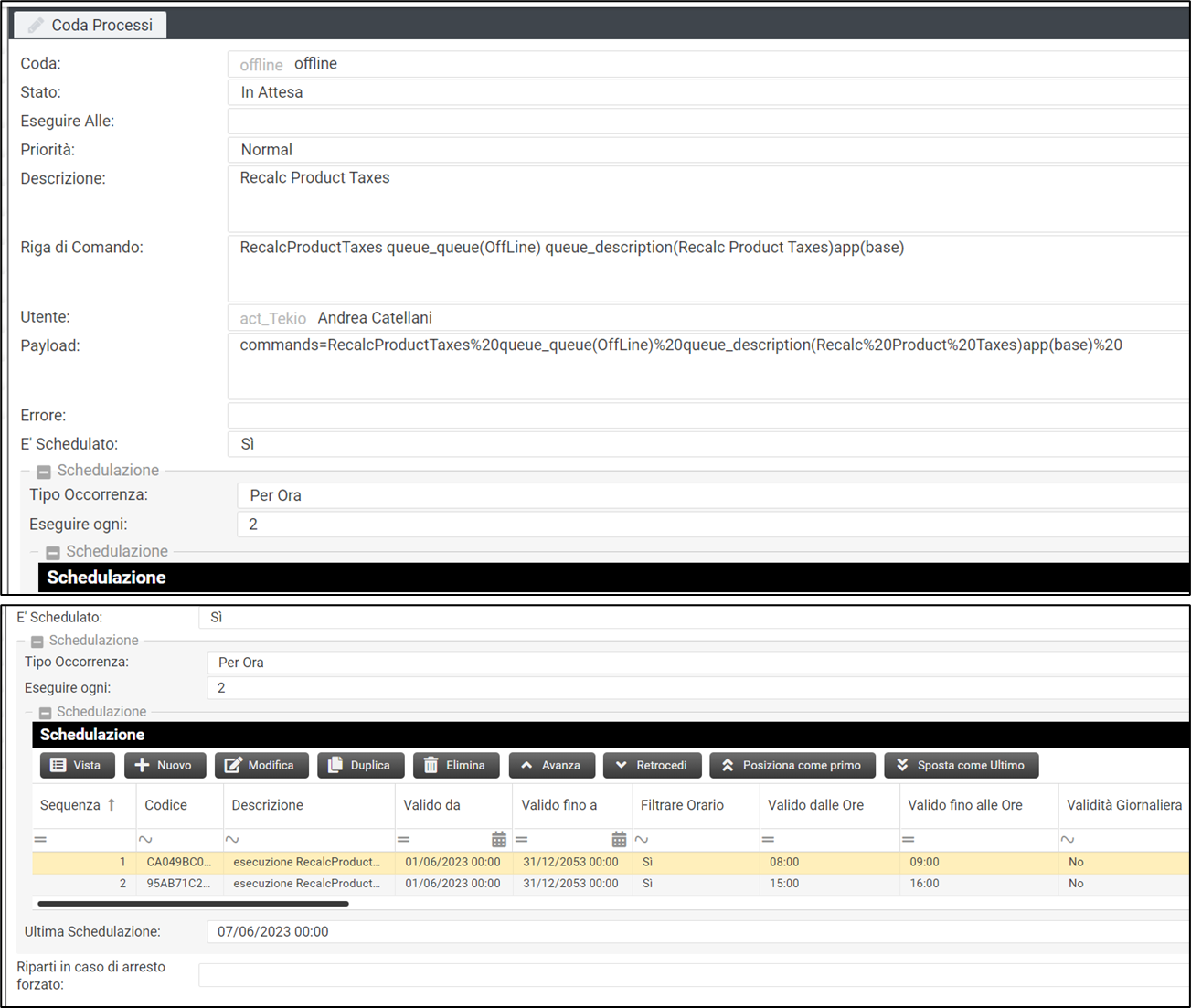Click Modifica to edit selected schedule
Screen dimensions: 1191x1008
pyautogui.click(x=261, y=765)
